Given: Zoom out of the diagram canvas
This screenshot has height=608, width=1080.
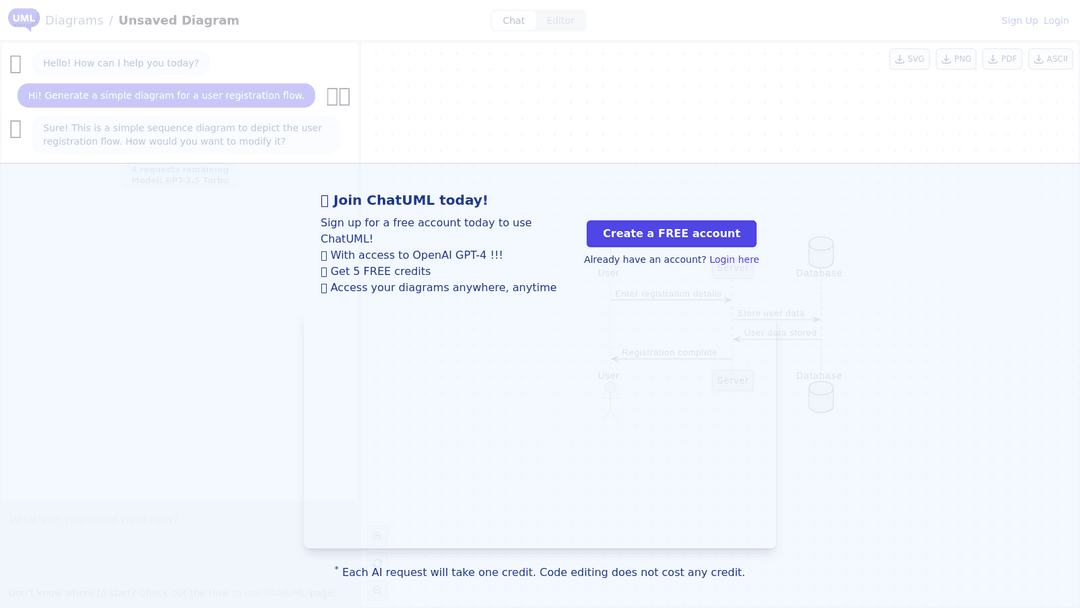Looking at the screenshot, I should click(377, 591).
